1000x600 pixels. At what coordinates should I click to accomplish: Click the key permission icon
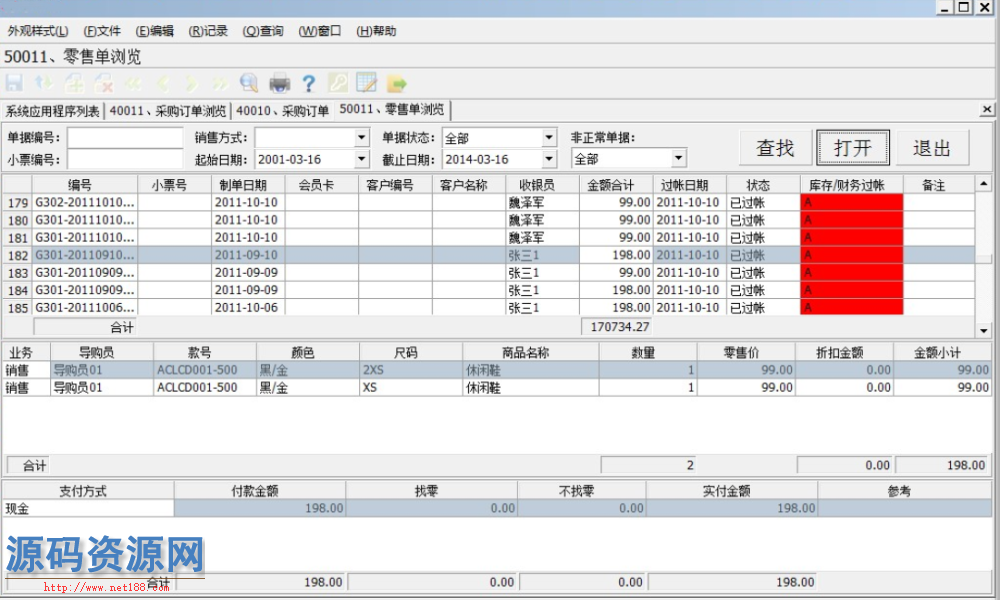(338, 84)
